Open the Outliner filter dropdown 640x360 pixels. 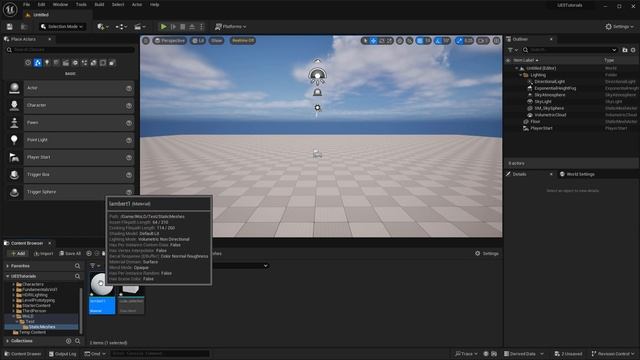pyautogui.click(x=513, y=50)
